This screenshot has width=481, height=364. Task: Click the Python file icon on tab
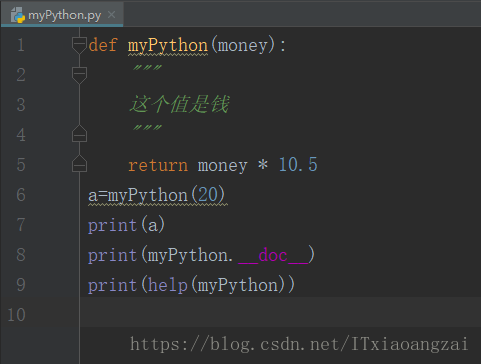click(18, 15)
